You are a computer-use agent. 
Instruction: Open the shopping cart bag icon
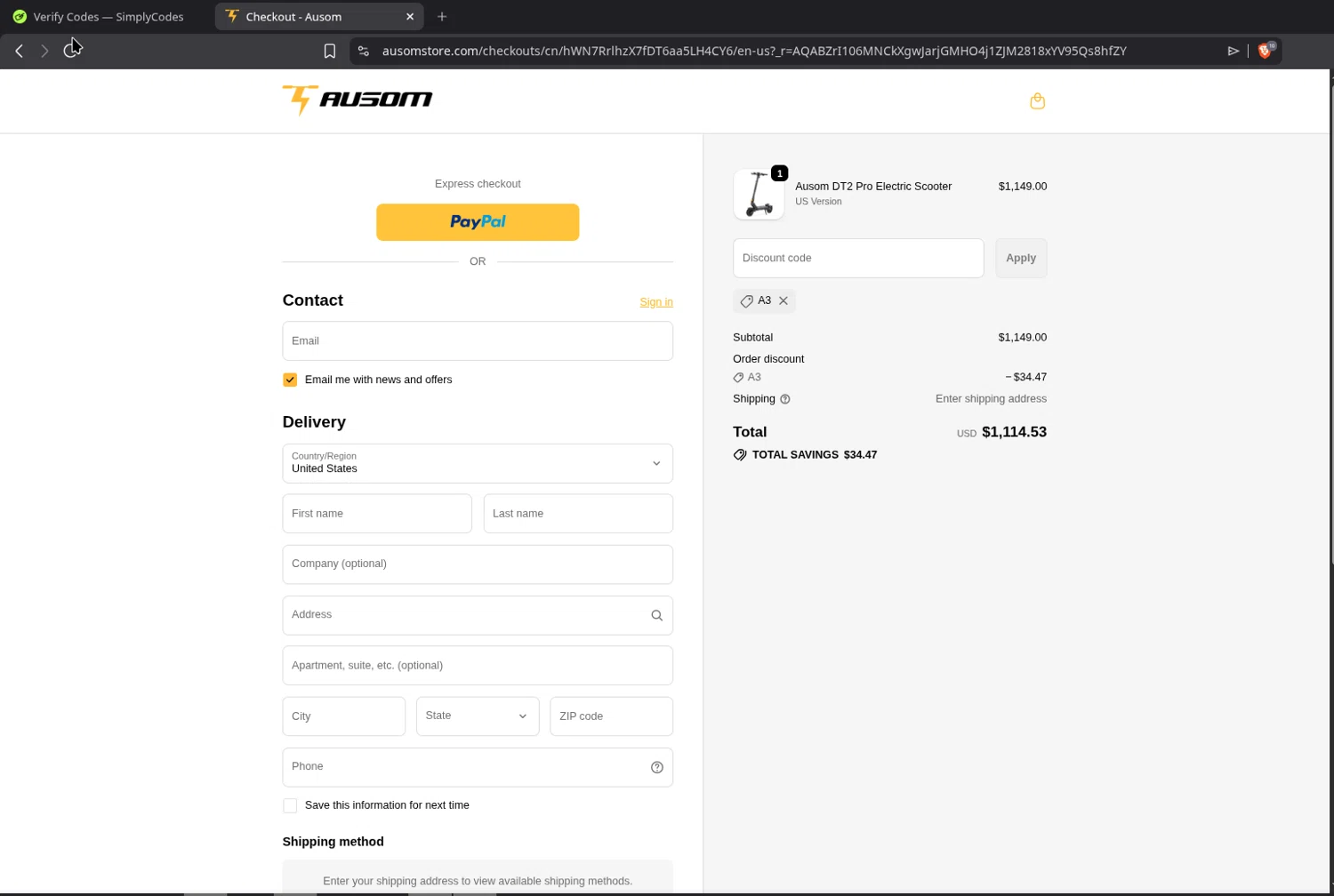(x=1037, y=101)
